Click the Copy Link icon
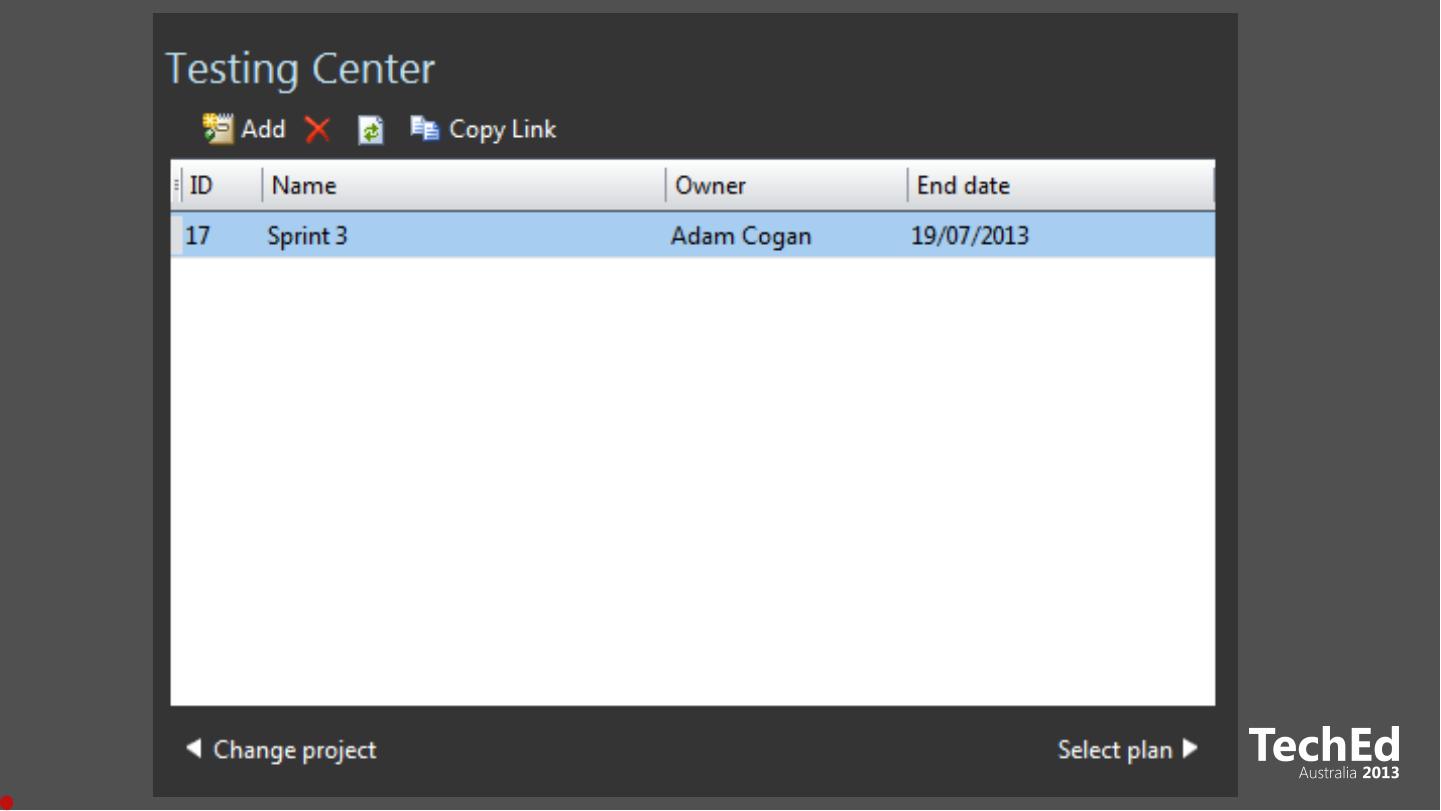This screenshot has width=1441, height=811. pos(425,129)
